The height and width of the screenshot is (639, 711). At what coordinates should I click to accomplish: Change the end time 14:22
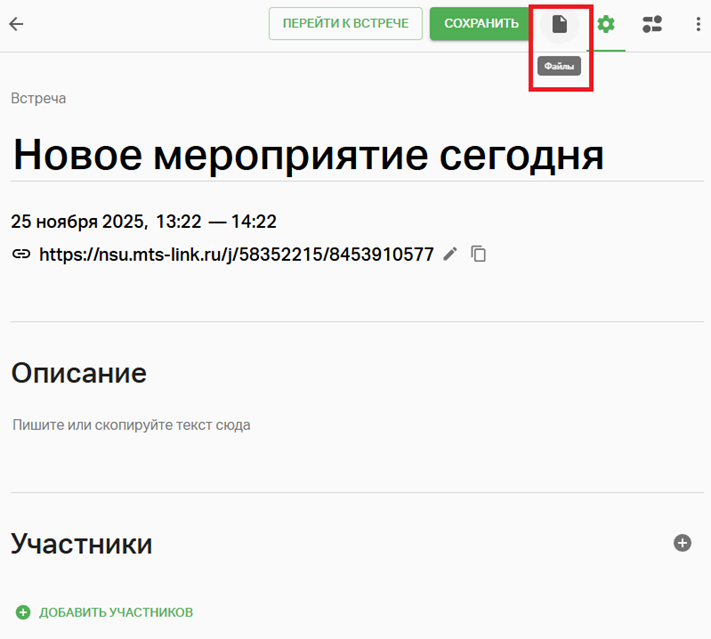point(254,221)
